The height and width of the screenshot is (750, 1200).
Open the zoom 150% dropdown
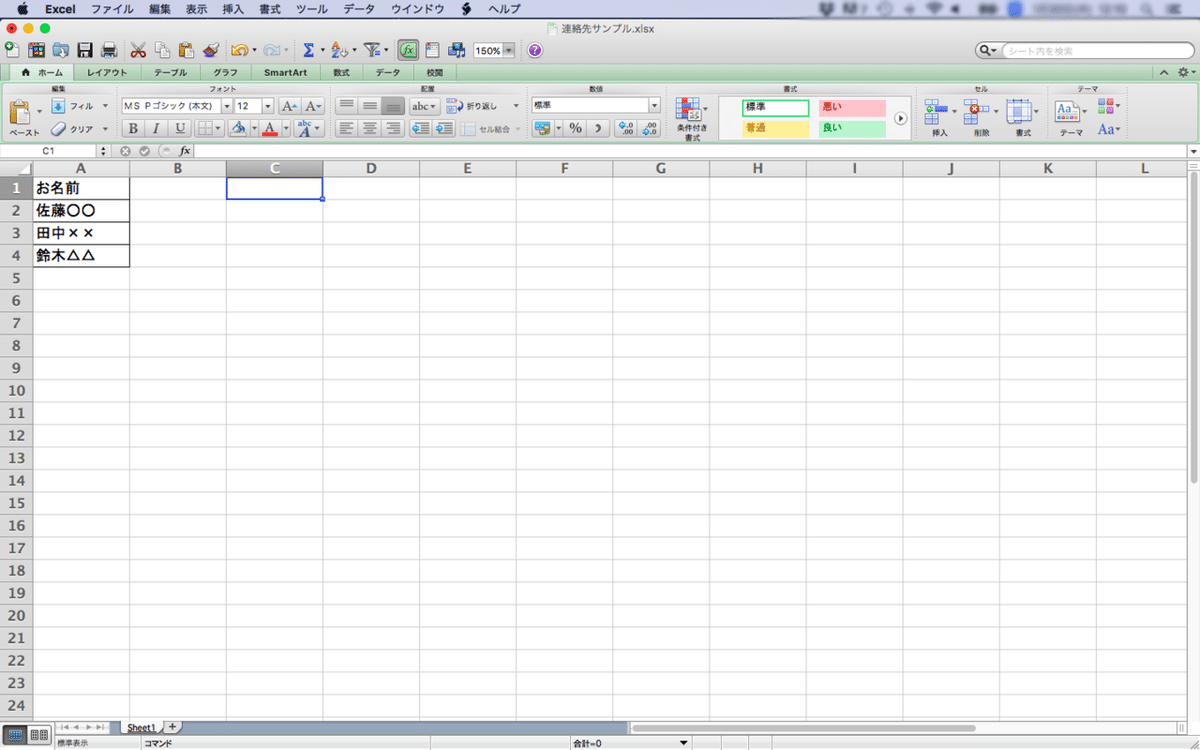(x=510, y=50)
